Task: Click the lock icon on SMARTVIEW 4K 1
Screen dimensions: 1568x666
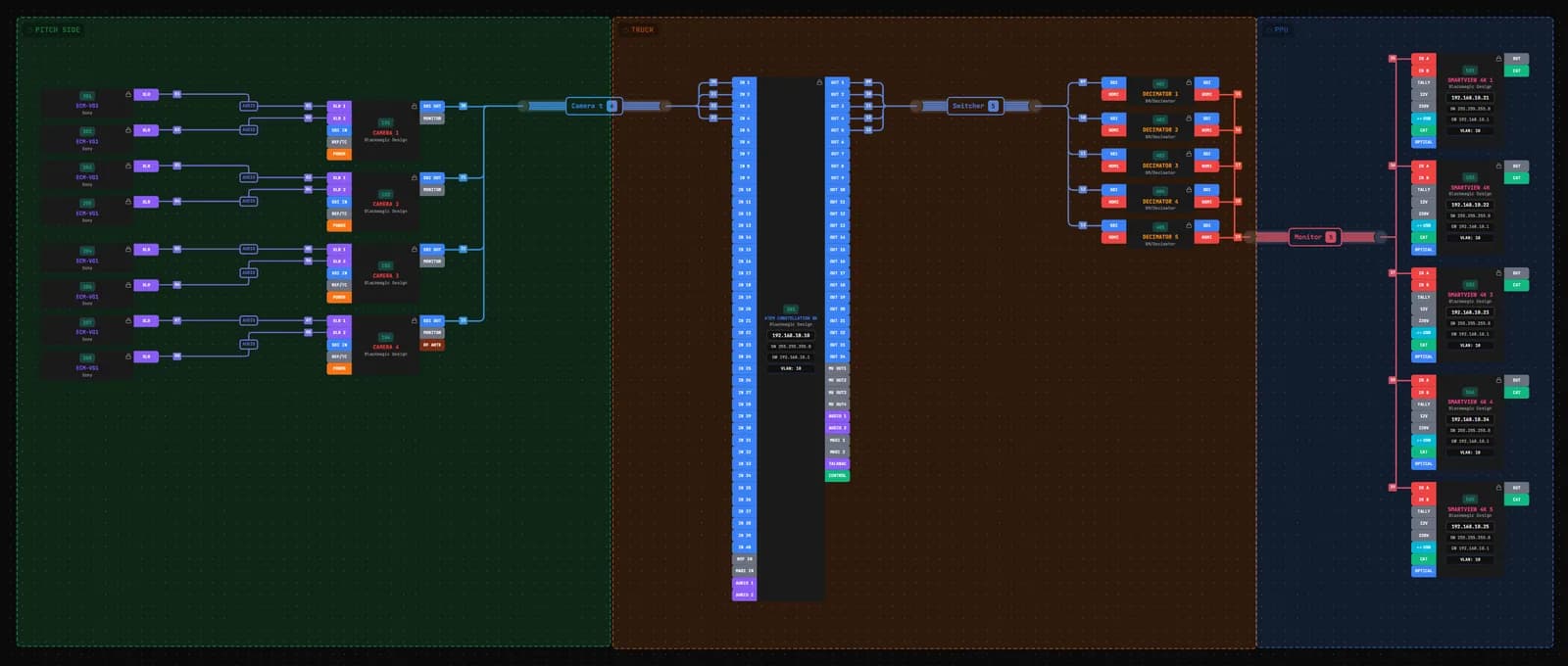Action: [x=1499, y=59]
